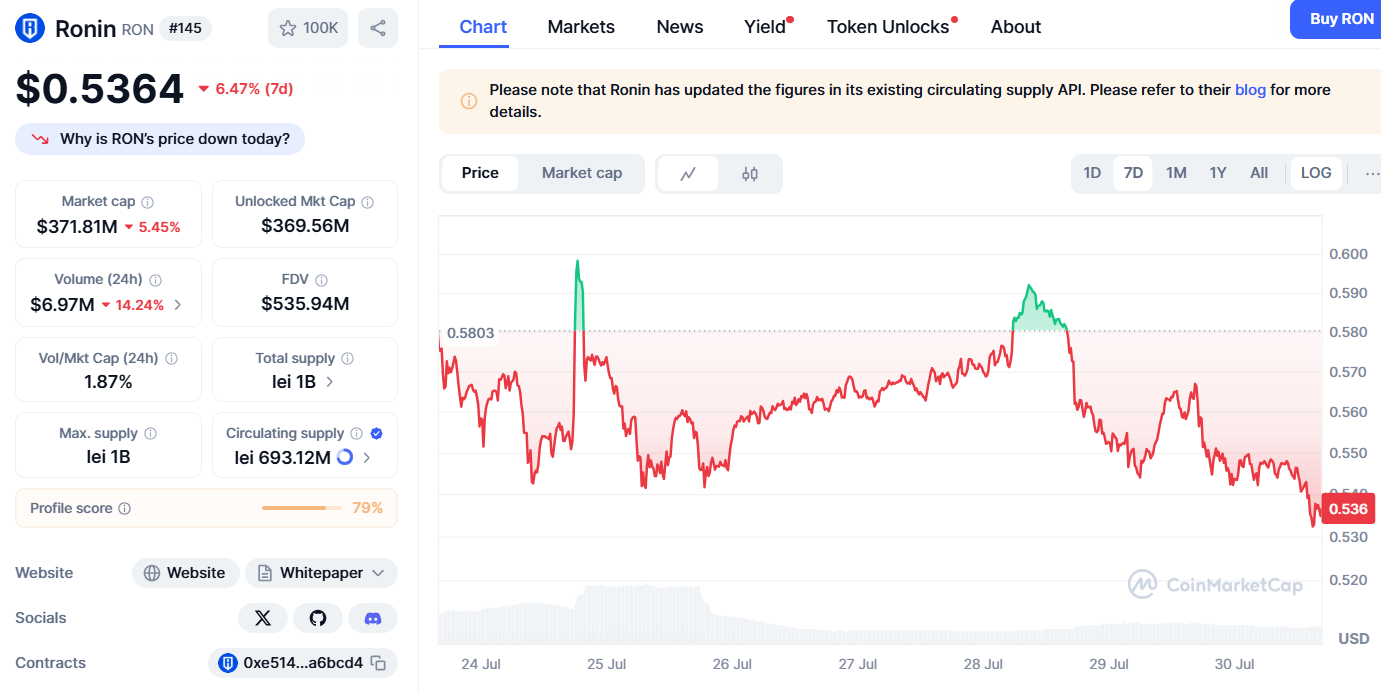Select the 7D time range
Image resolution: width=1381 pixels, height=692 pixels.
pos(1133,173)
